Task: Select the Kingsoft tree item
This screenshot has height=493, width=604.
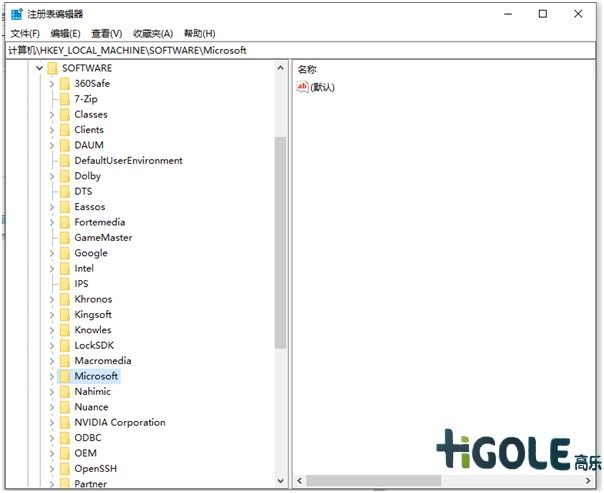Action: [93, 314]
